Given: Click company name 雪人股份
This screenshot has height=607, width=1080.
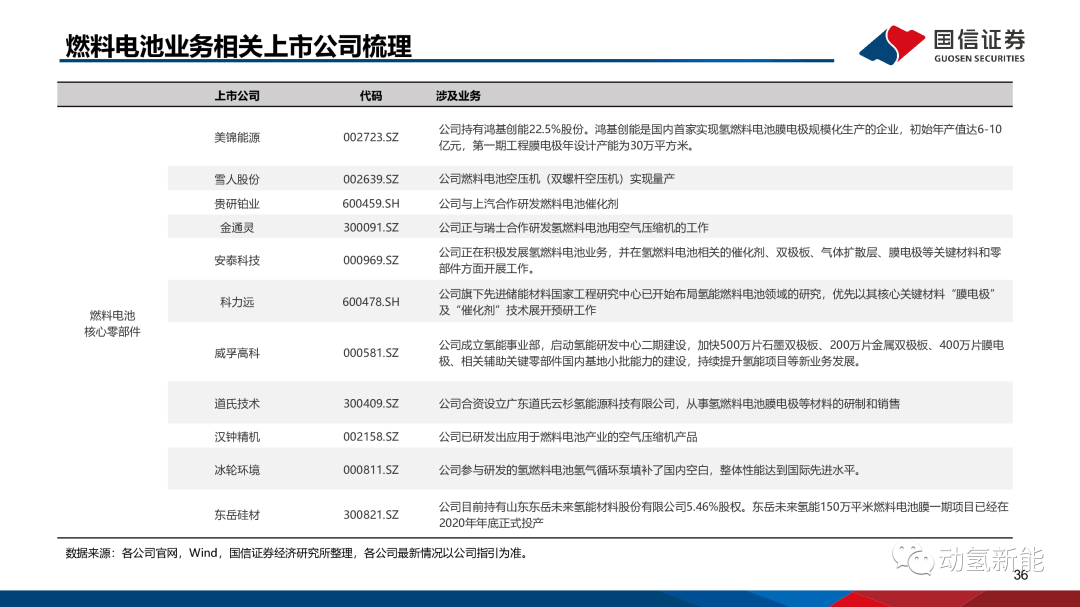Looking at the screenshot, I should (237, 179).
